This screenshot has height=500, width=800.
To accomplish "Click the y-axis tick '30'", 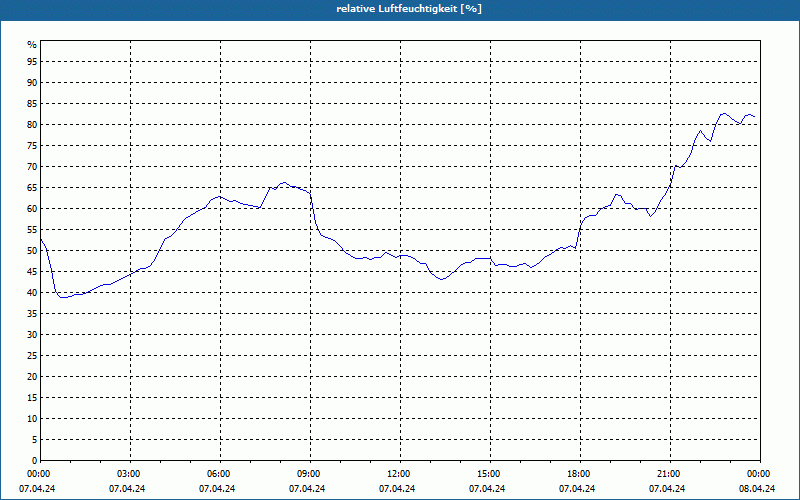I will (x=32, y=335).
